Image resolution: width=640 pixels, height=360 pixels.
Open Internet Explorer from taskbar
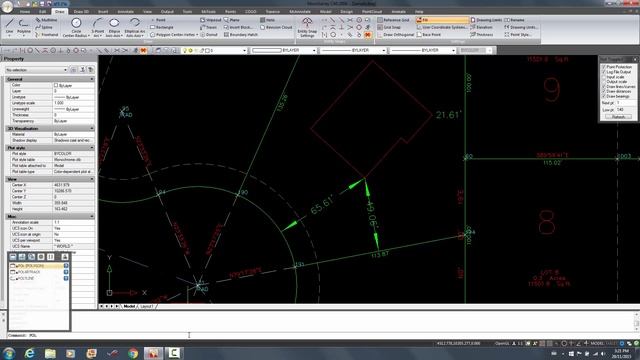coord(29,353)
